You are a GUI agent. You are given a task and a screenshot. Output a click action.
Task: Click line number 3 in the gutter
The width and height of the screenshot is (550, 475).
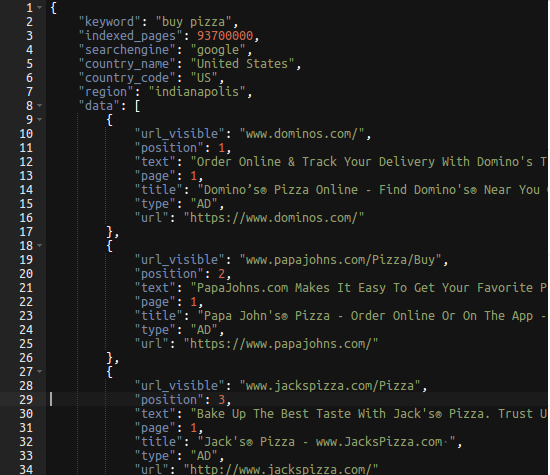point(29,36)
